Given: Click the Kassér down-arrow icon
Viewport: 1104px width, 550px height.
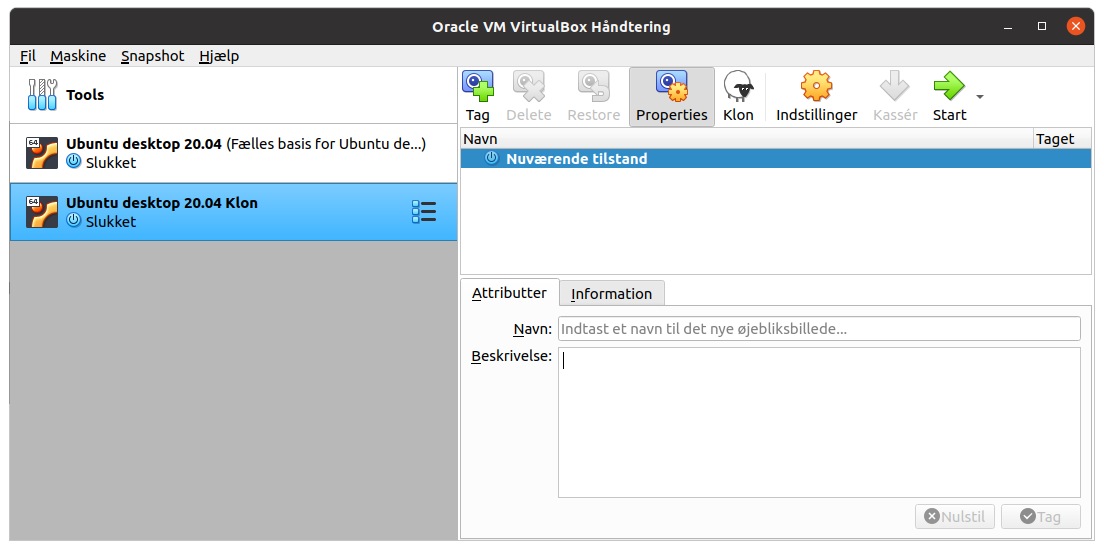Looking at the screenshot, I should tap(895, 86).
